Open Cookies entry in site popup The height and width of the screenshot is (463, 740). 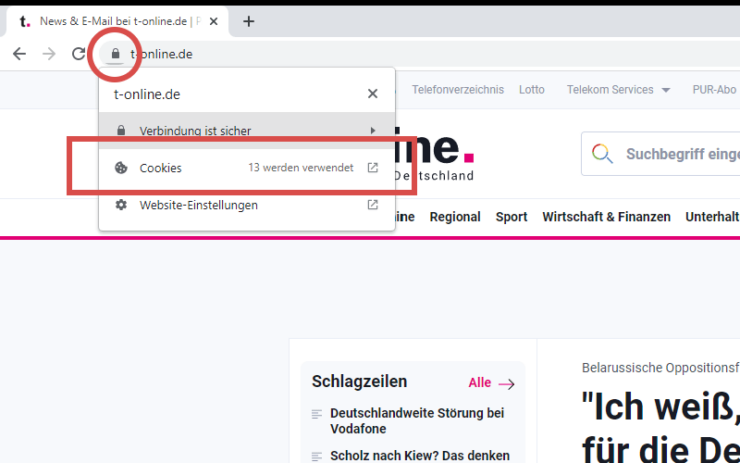tap(247, 168)
